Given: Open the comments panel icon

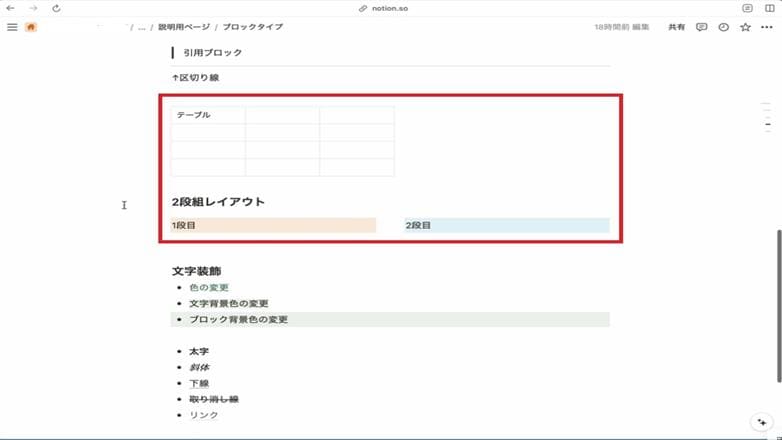Looking at the screenshot, I should (701, 27).
